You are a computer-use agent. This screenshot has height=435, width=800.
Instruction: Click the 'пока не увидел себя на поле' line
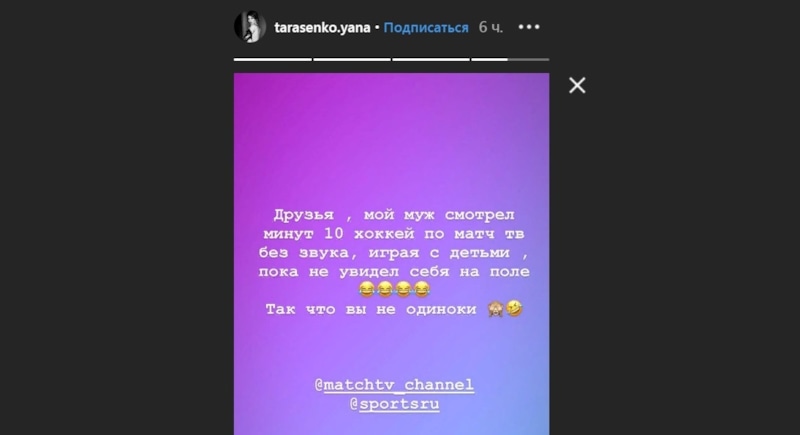pyautogui.click(x=394, y=272)
